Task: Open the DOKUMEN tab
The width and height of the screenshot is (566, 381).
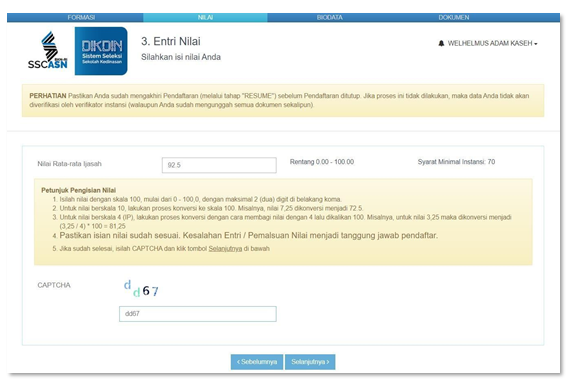Action: tap(454, 17)
